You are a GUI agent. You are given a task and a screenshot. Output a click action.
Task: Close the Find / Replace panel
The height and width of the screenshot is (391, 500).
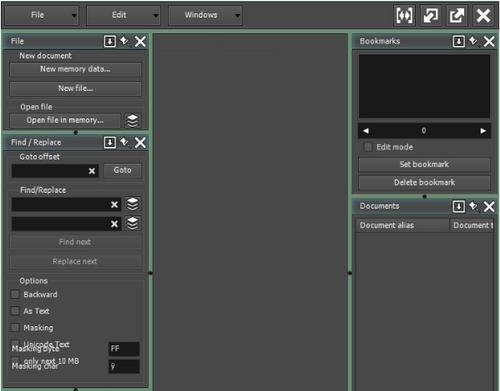(x=140, y=143)
